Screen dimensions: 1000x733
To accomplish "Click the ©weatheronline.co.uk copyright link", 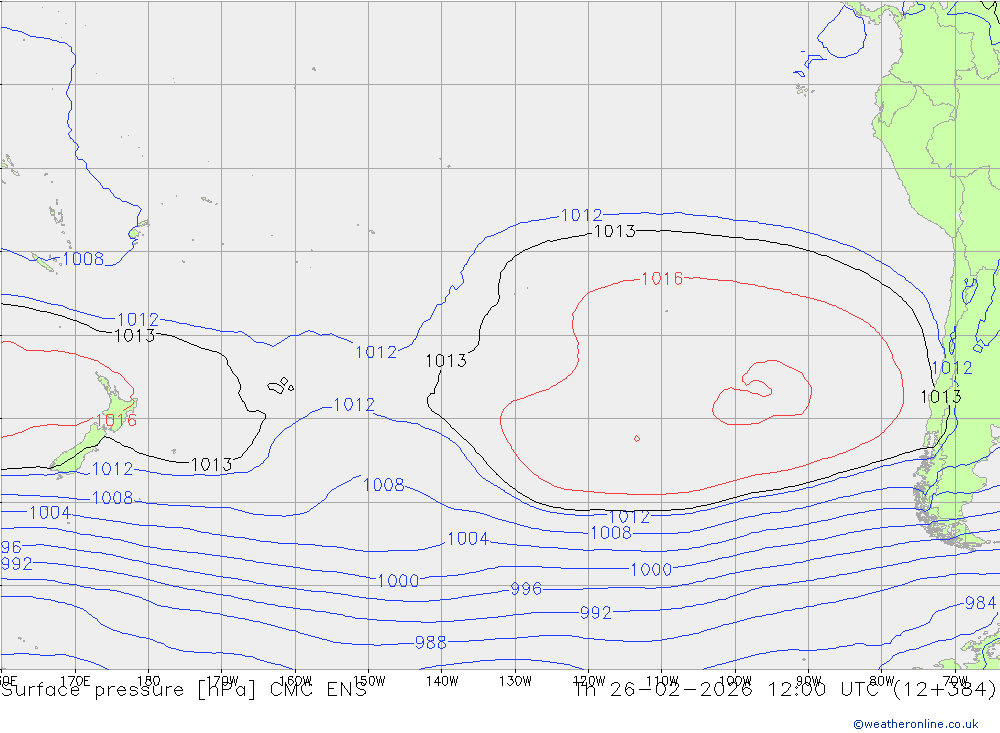I will pos(916,724).
